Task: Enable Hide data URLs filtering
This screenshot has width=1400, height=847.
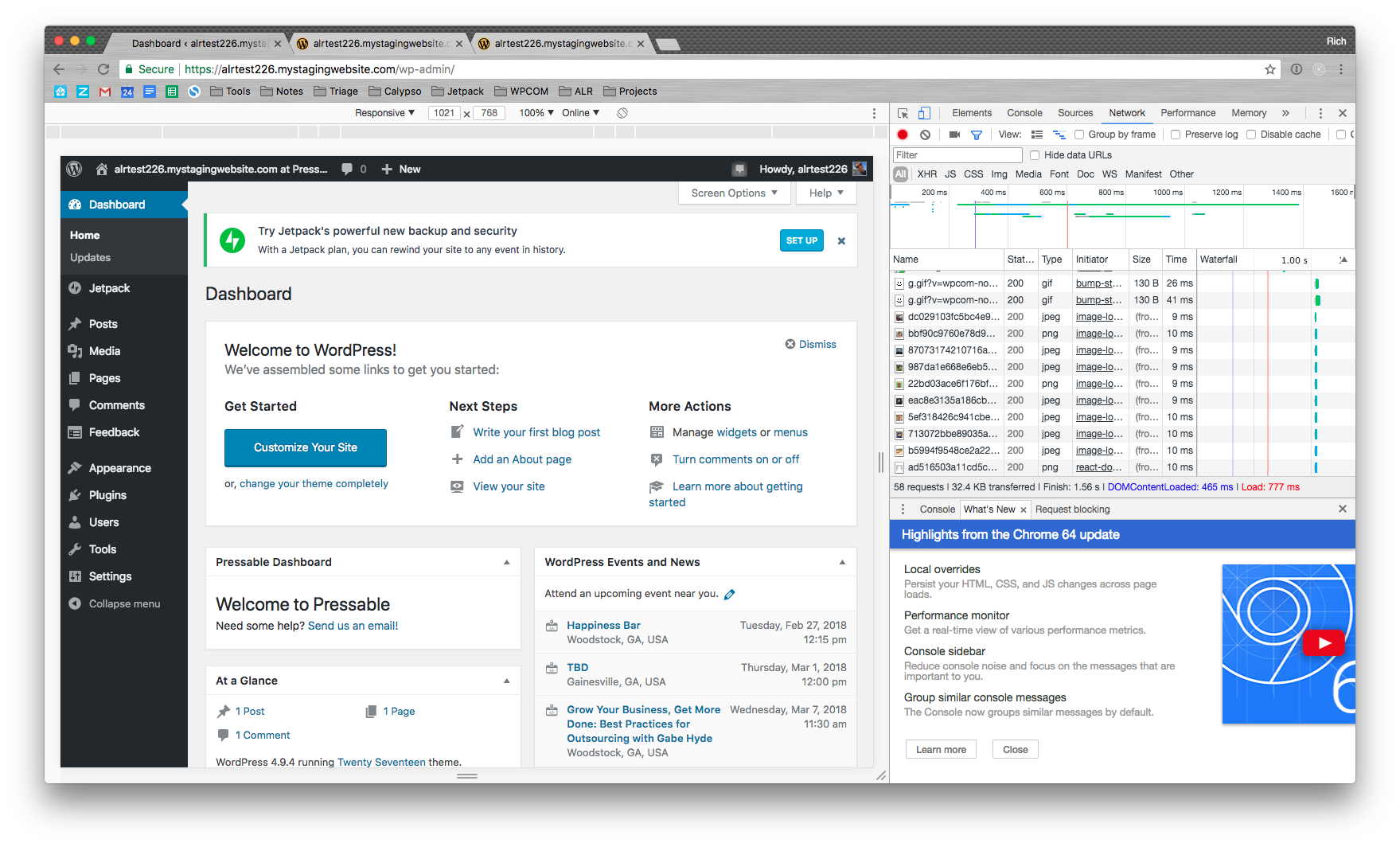Action: pyautogui.click(x=1033, y=154)
